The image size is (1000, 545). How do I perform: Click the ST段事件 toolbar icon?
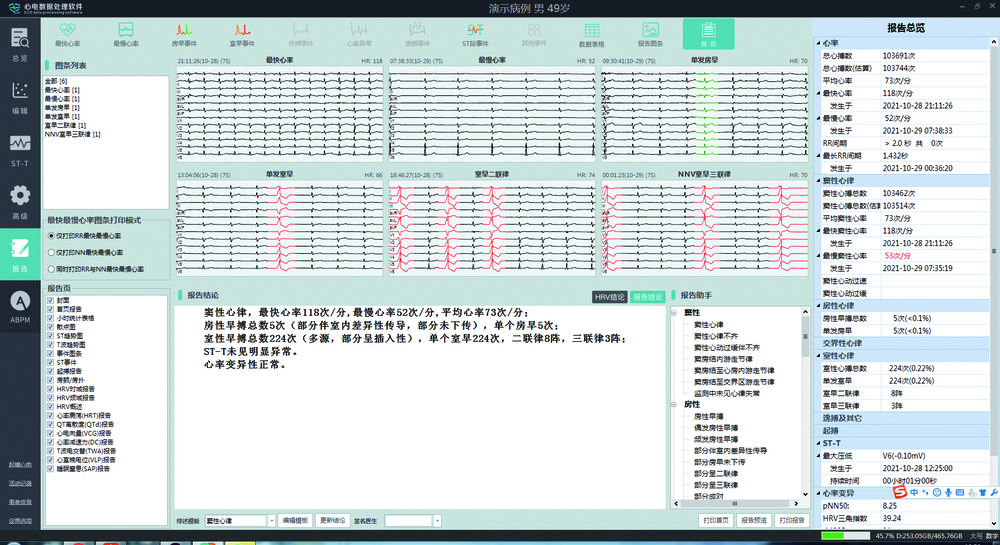click(475, 34)
